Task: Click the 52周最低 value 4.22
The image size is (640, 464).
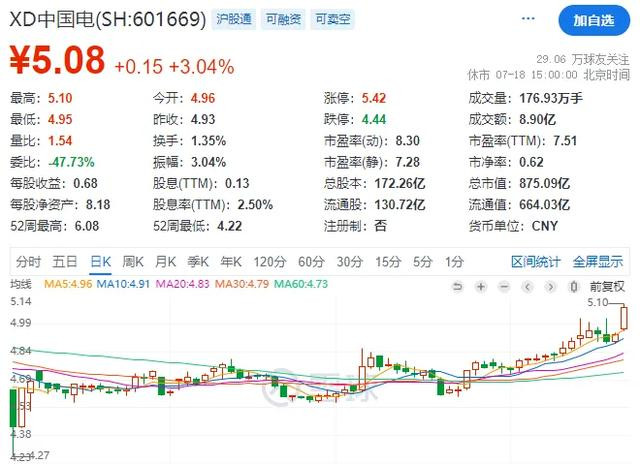Action: (x=230, y=226)
